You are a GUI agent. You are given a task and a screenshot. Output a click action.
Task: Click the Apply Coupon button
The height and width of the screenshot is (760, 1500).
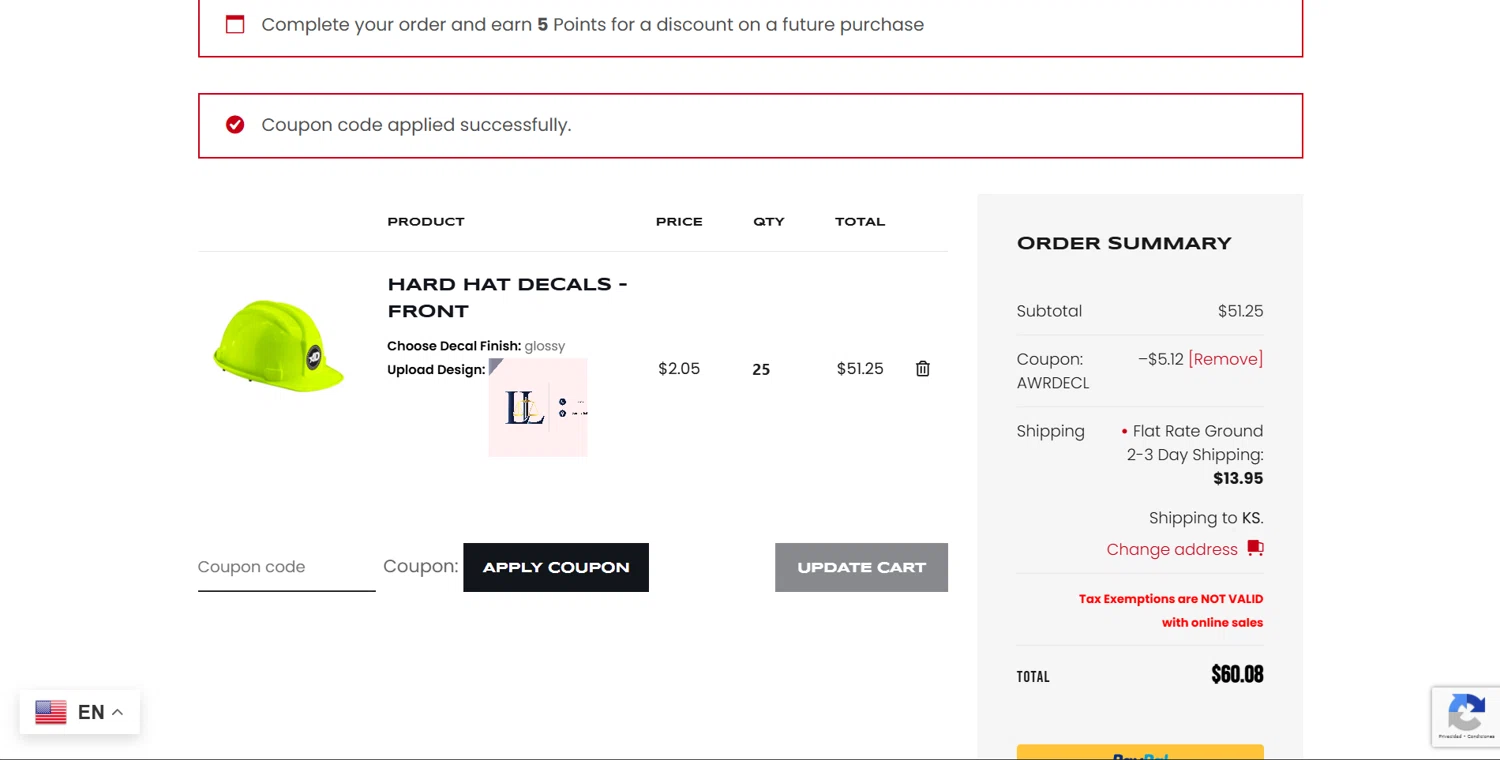coord(556,567)
